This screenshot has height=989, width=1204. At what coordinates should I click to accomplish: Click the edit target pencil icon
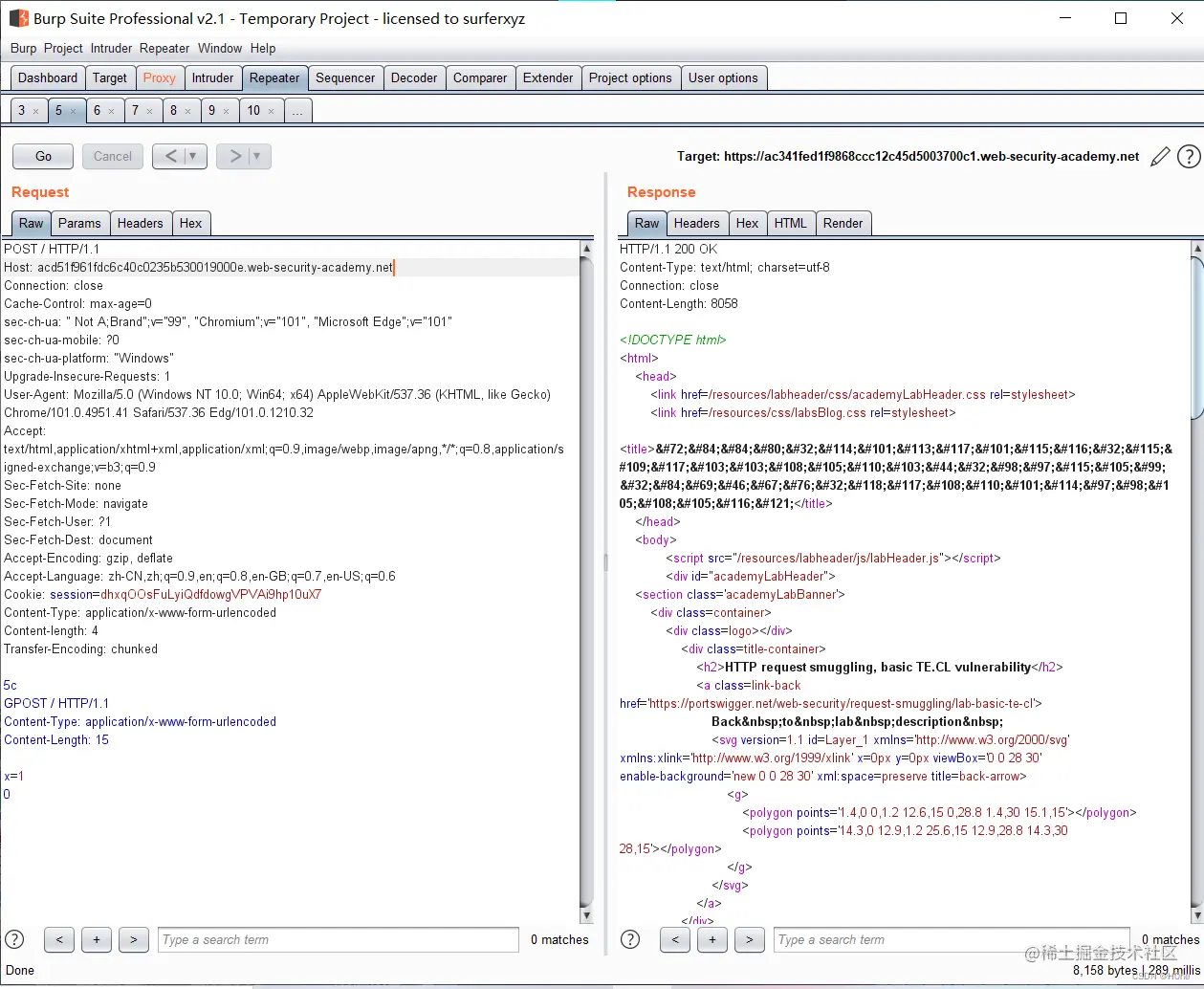click(x=1160, y=157)
